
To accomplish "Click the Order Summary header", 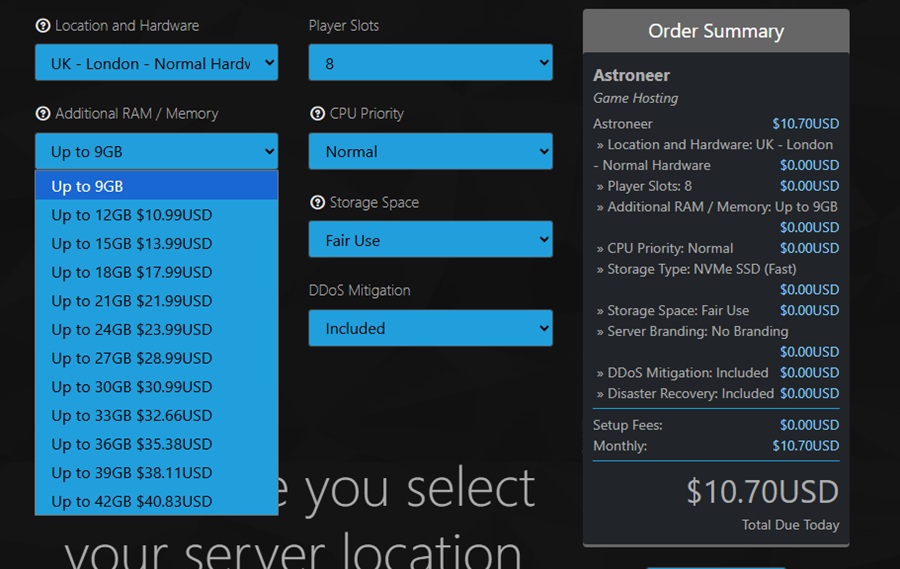I will (x=716, y=31).
